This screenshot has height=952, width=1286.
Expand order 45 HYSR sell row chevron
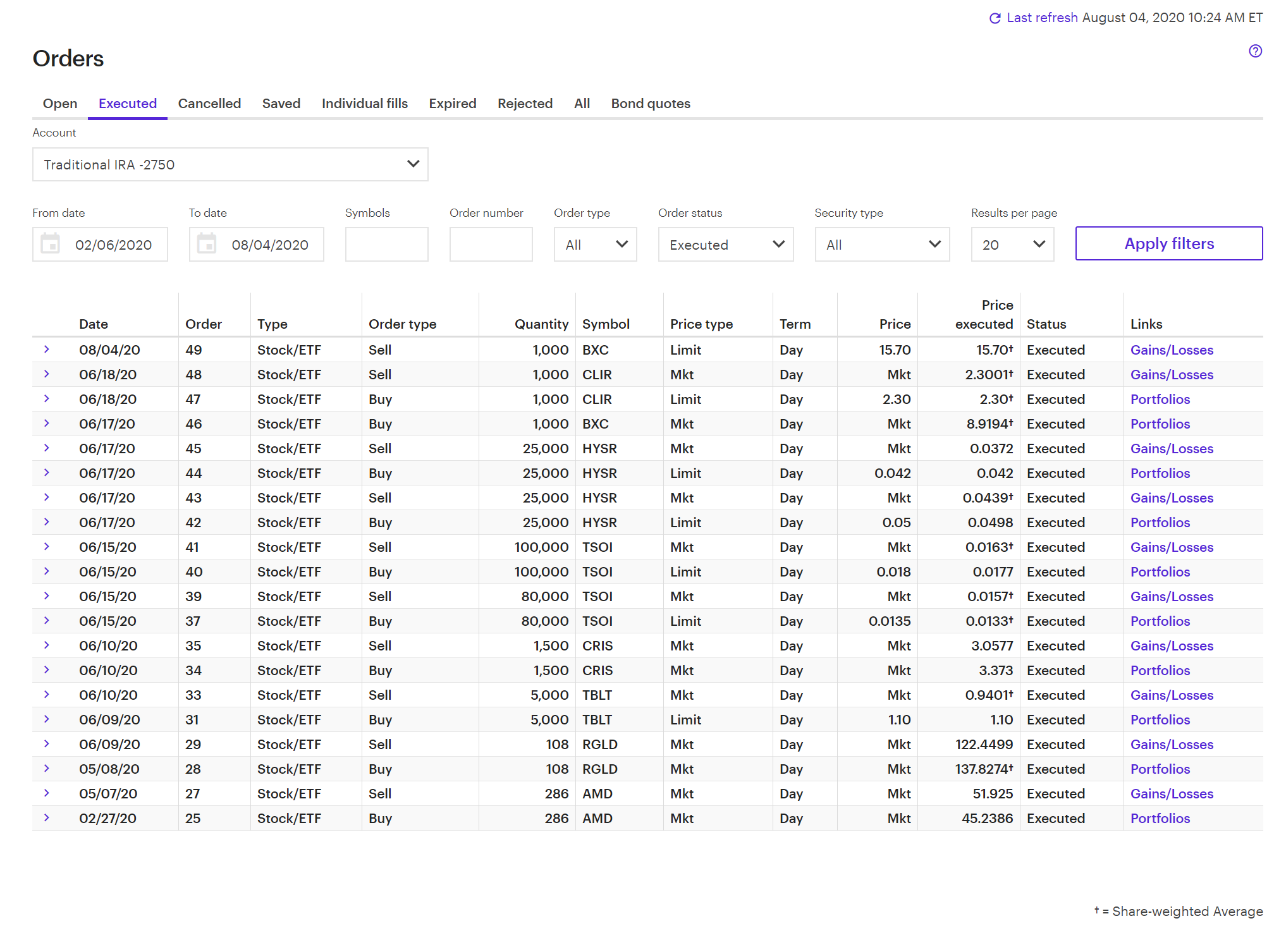tap(47, 448)
